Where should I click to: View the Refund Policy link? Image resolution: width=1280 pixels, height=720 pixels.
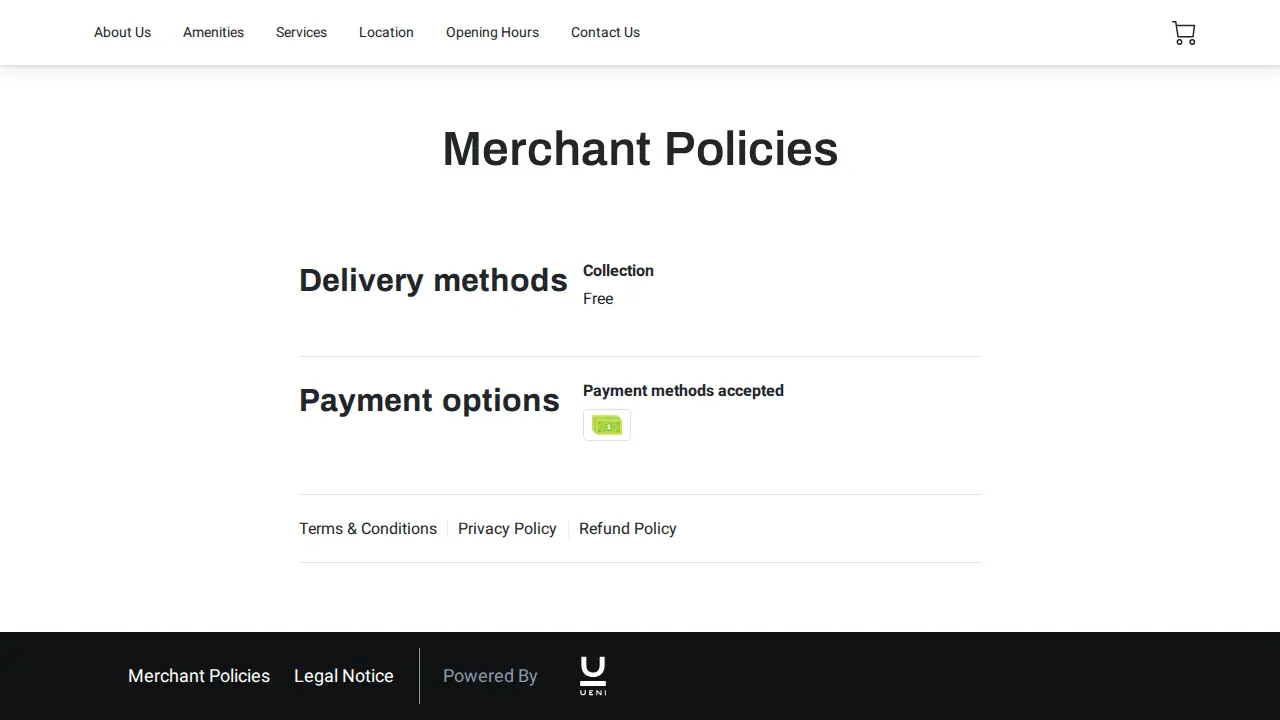tap(628, 528)
